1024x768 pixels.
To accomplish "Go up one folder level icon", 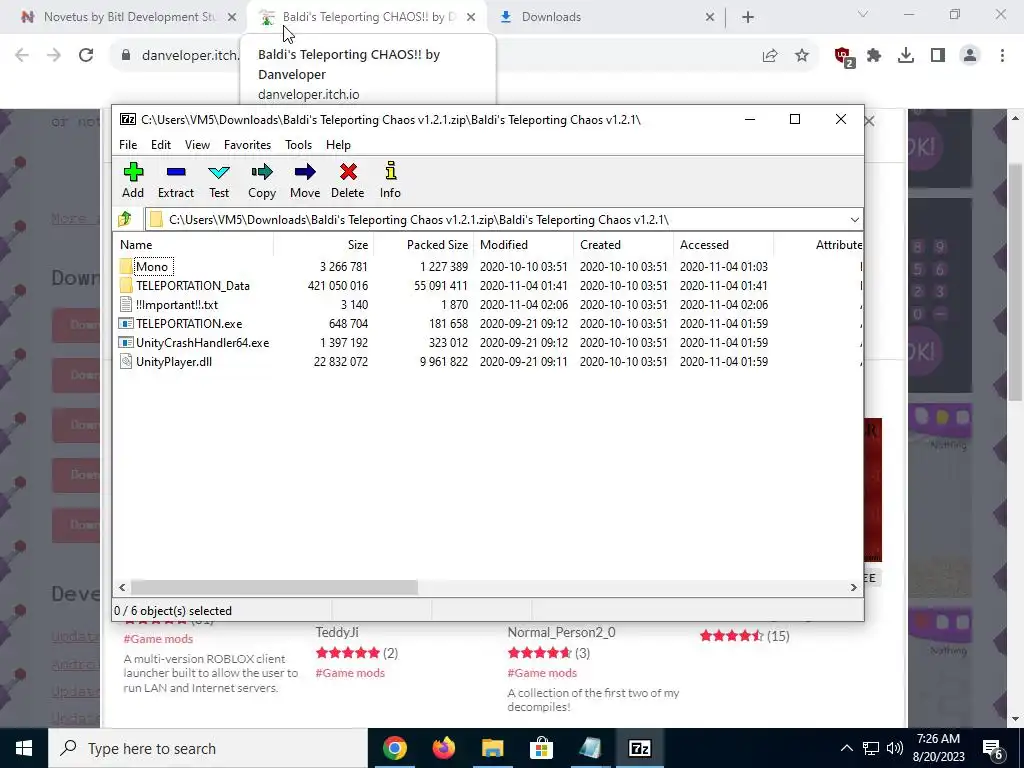I will 125,219.
